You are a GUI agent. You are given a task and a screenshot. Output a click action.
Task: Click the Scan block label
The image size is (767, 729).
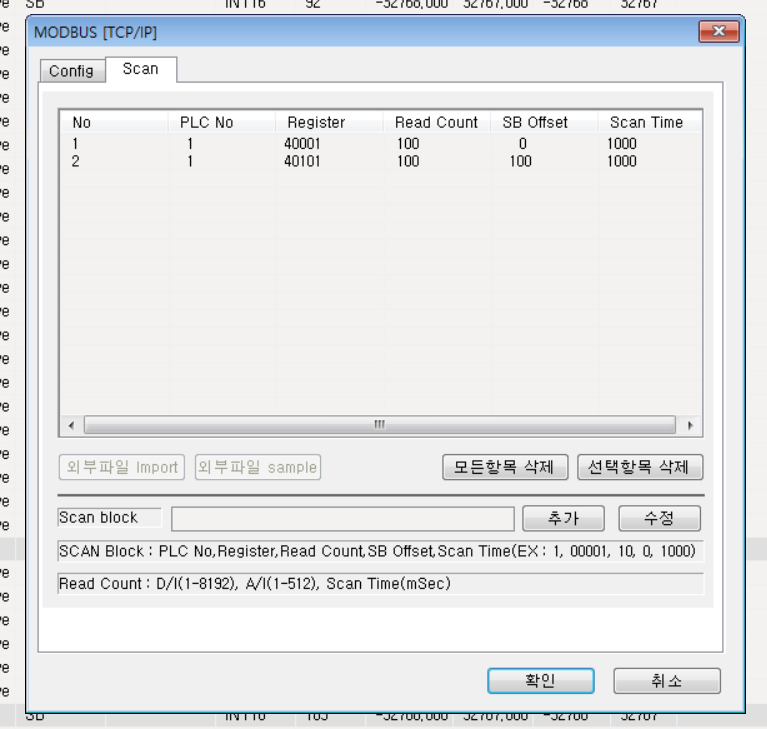click(98, 518)
